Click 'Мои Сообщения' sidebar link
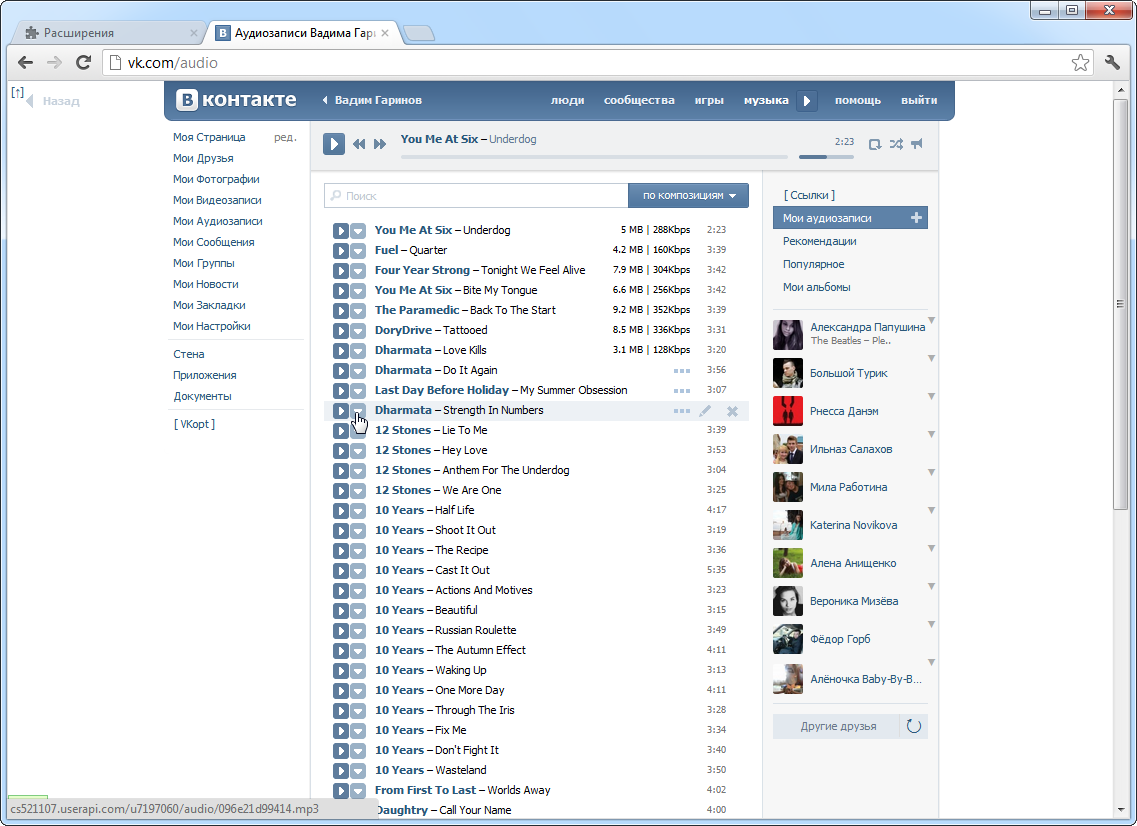Image resolution: width=1137 pixels, height=826 pixels. [x=213, y=242]
